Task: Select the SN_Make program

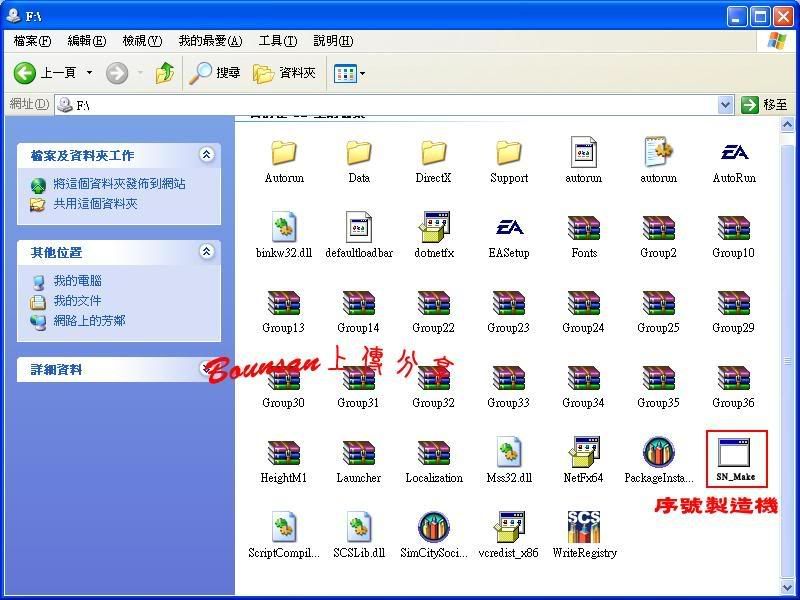Action: pyautogui.click(x=736, y=459)
